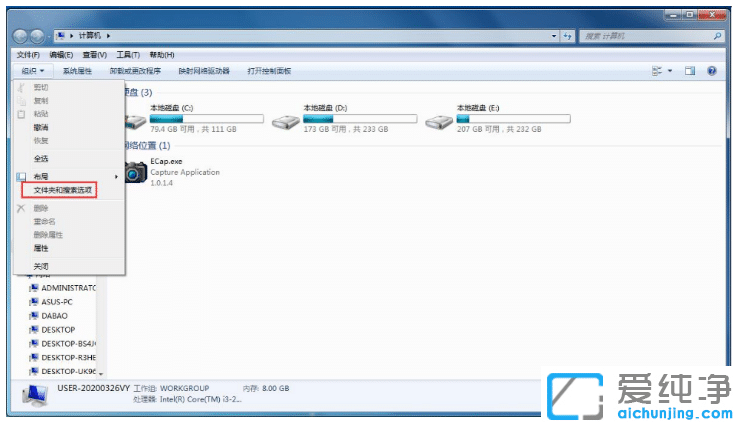
Task: Click 全选 select all menu entry
Action: (x=41, y=158)
